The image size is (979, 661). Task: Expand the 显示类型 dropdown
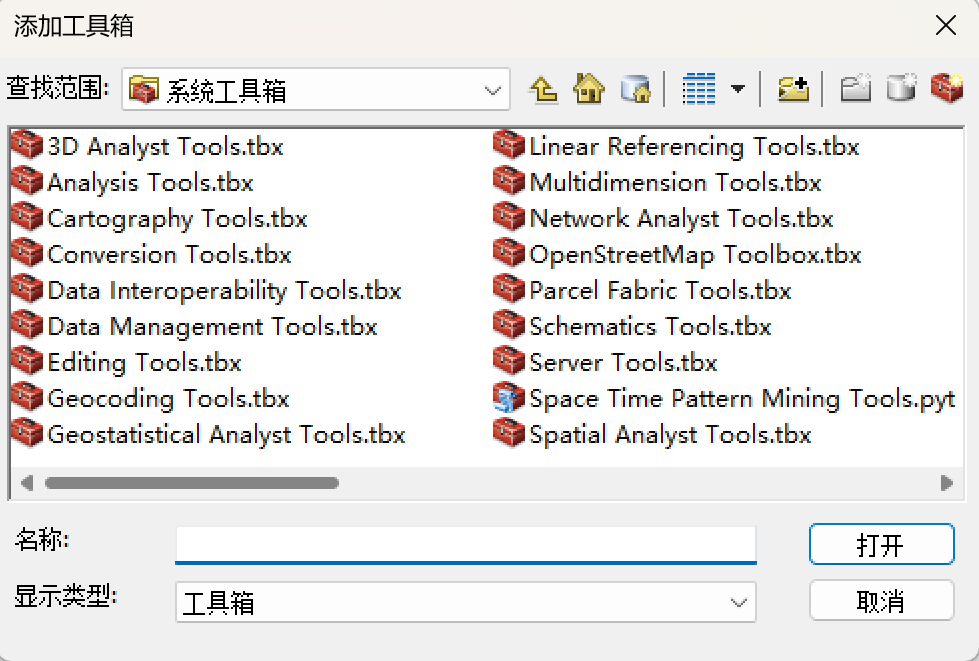[739, 603]
